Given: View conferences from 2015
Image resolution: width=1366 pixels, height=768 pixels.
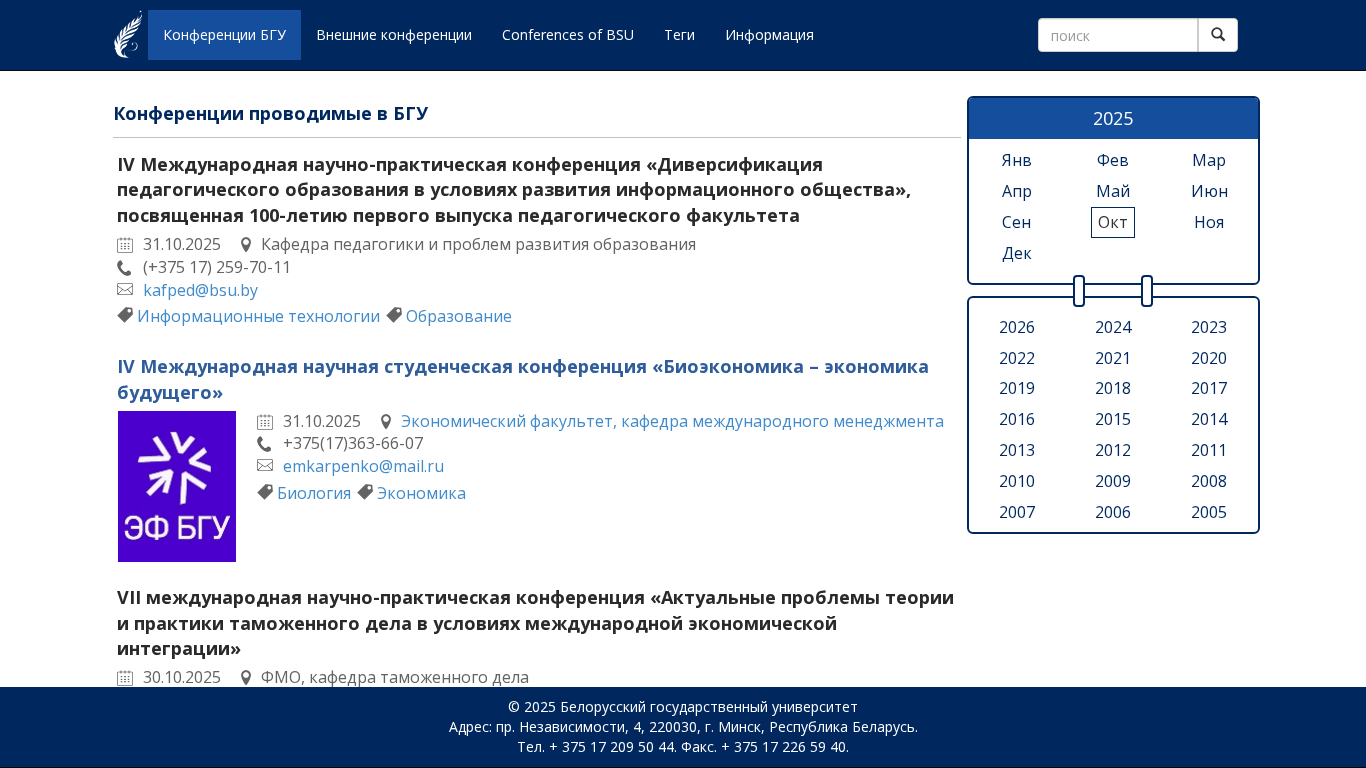Looking at the screenshot, I should pyautogui.click(x=1113, y=419).
